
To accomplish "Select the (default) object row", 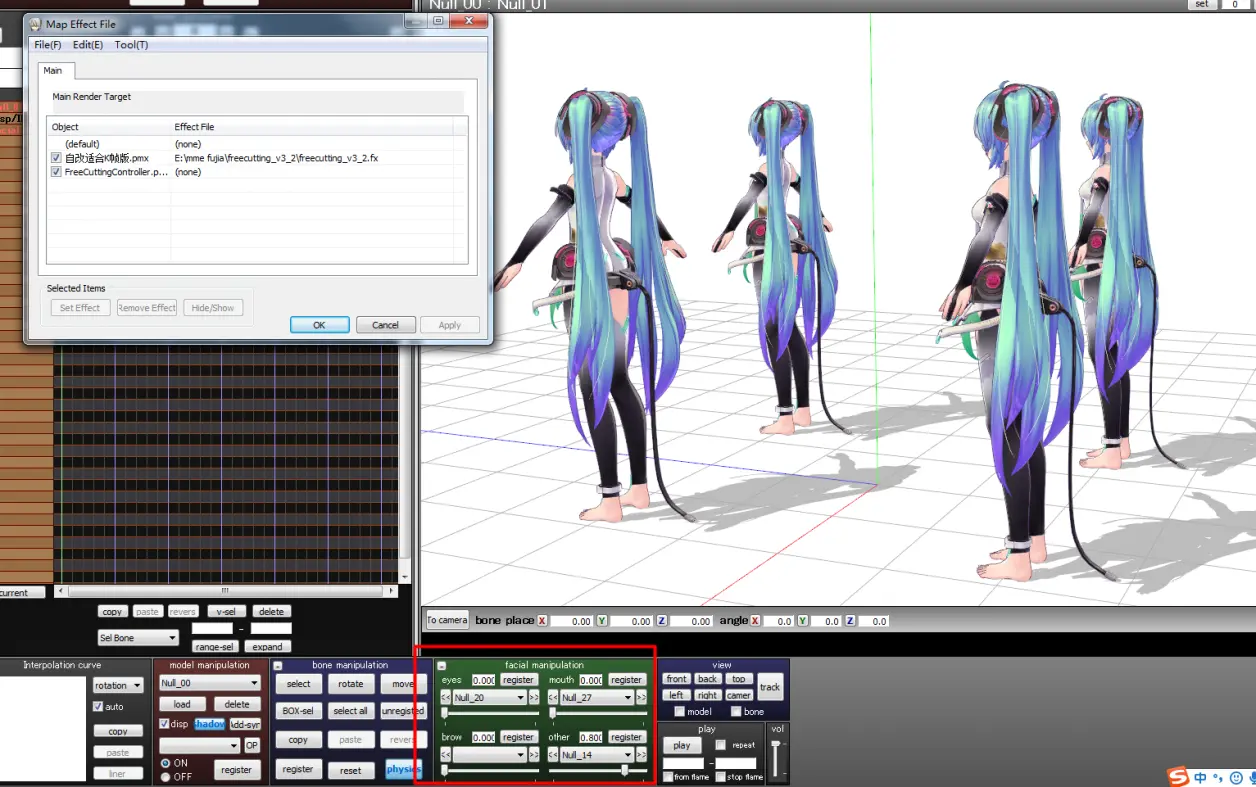I will pos(257,144).
